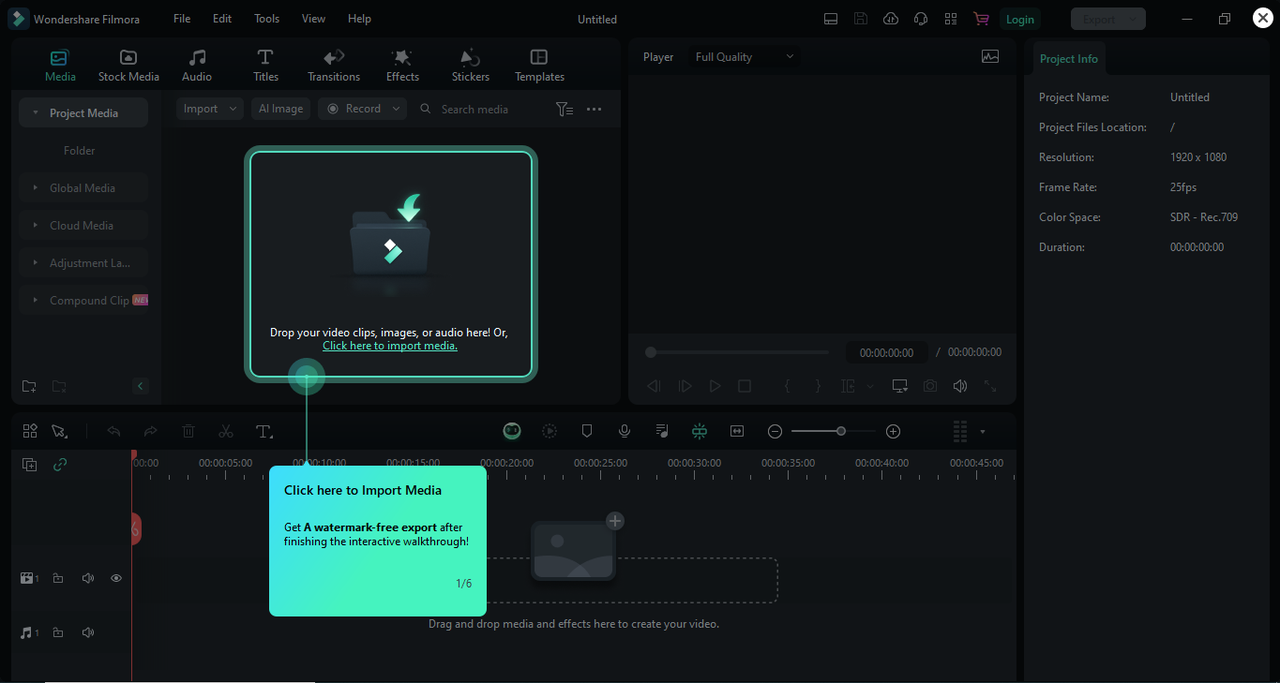Image resolution: width=1280 pixels, height=683 pixels.
Task: Hide the video track using the eye toggle
Action: click(x=116, y=578)
